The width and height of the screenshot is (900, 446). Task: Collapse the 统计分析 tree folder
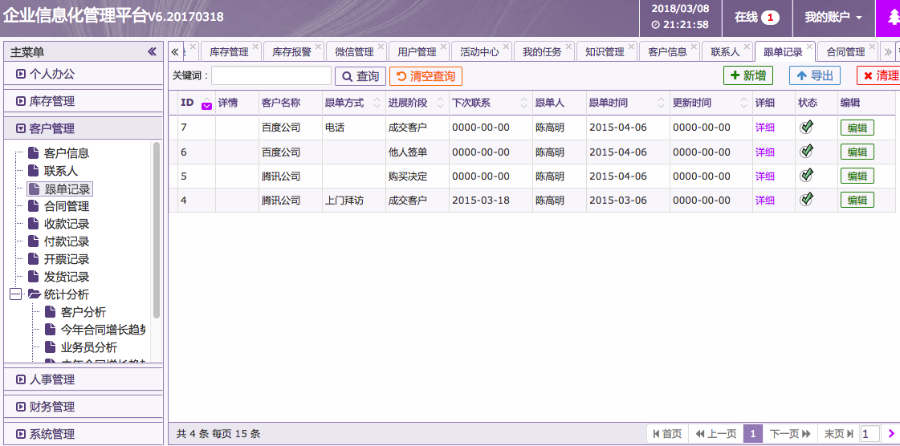(x=16, y=294)
